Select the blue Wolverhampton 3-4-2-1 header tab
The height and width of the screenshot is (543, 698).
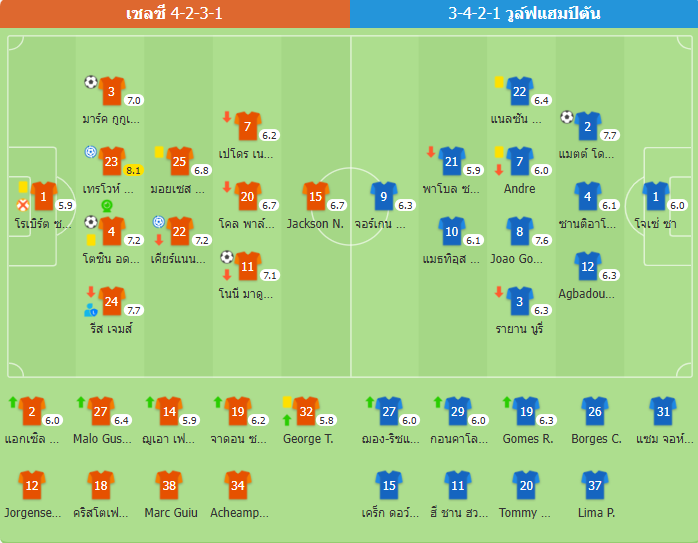(524, 14)
